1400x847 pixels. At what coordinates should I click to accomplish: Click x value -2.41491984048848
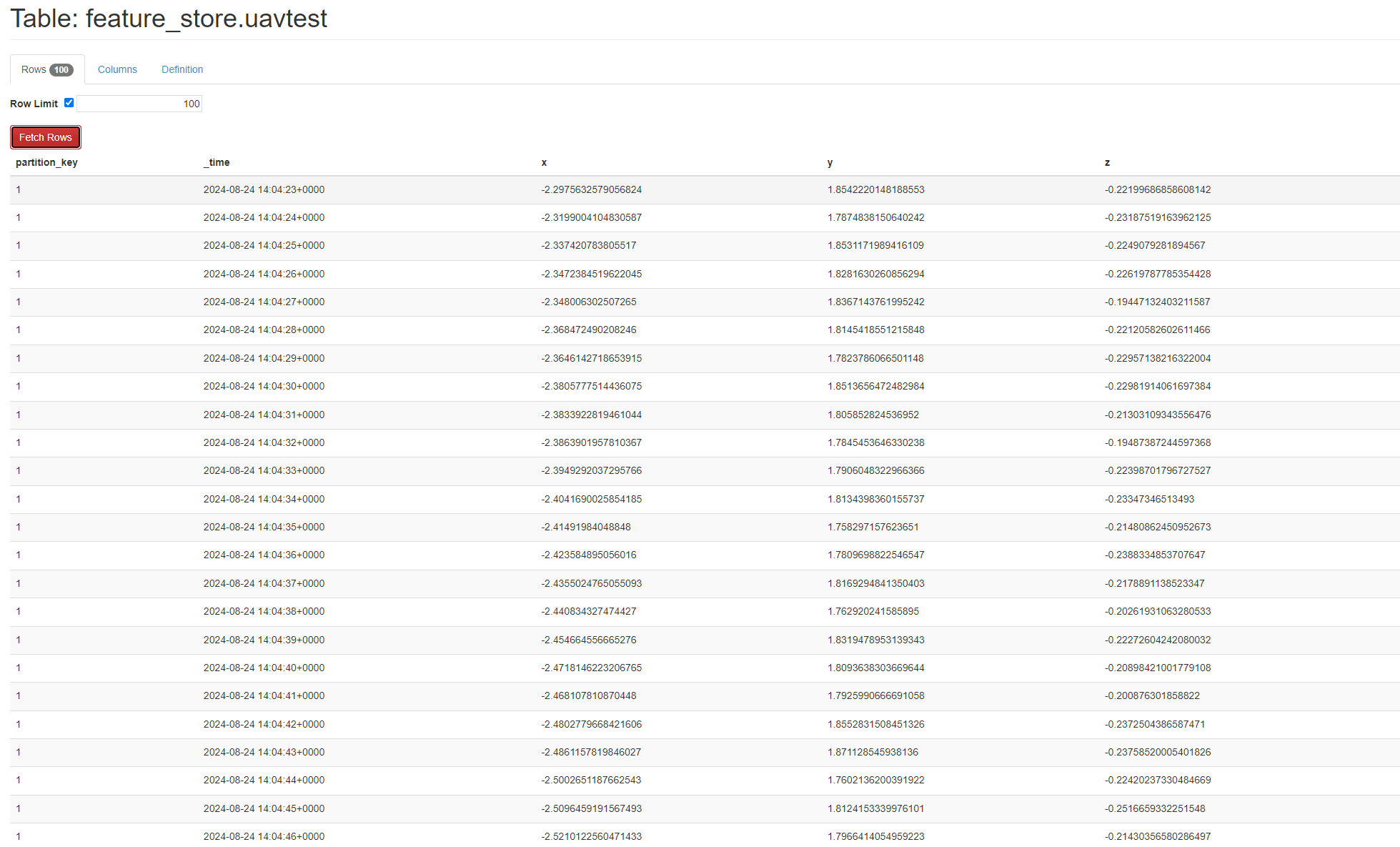pos(585,527)
